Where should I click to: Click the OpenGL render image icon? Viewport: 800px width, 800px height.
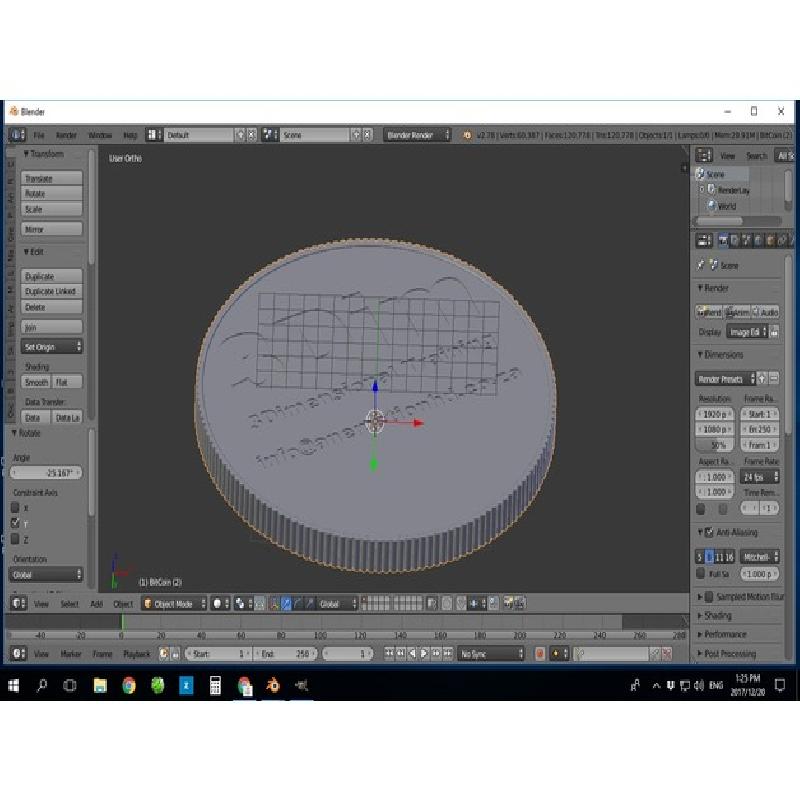(x=508, y=604)
